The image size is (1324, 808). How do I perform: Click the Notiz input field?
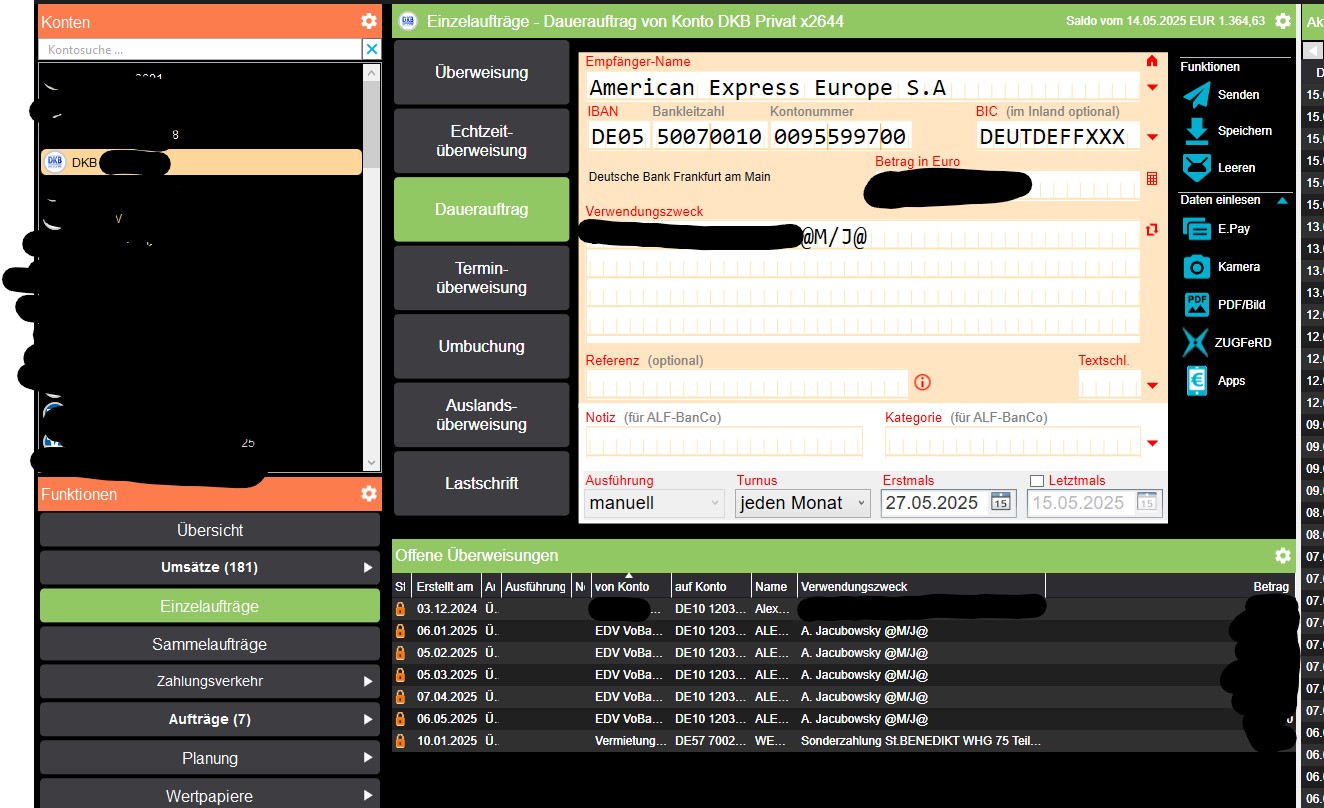[723, 441]
